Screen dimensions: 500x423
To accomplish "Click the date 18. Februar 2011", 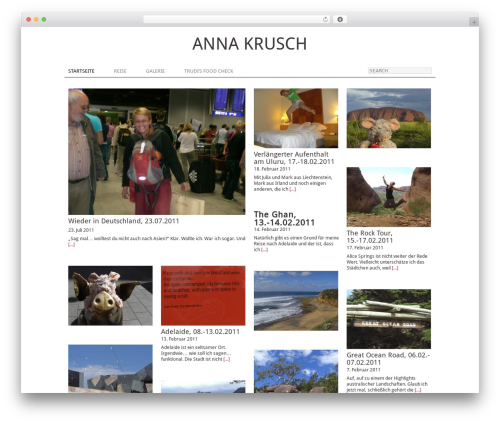I will pos(272,169).
